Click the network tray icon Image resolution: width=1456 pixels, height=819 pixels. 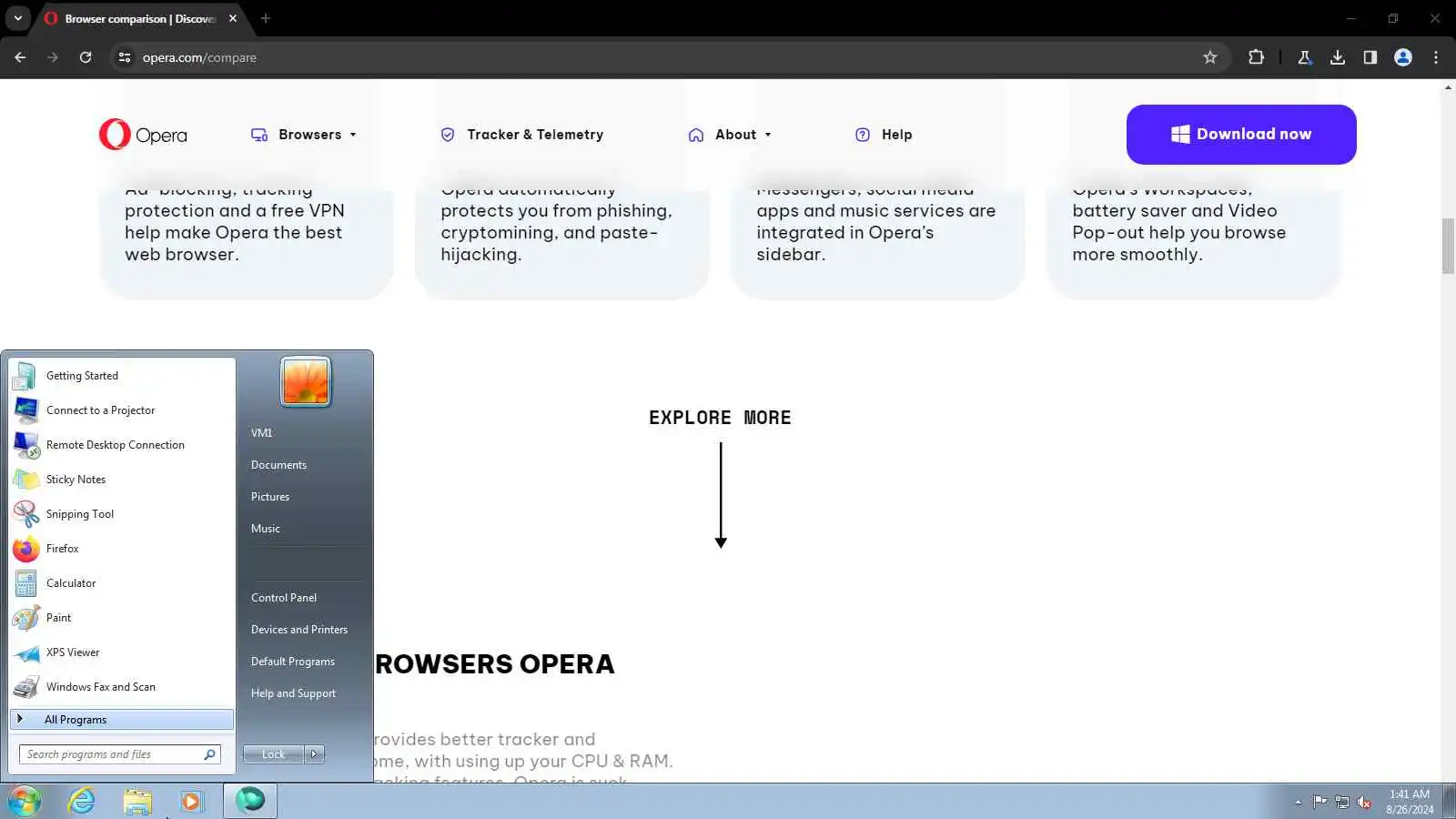1342,802
